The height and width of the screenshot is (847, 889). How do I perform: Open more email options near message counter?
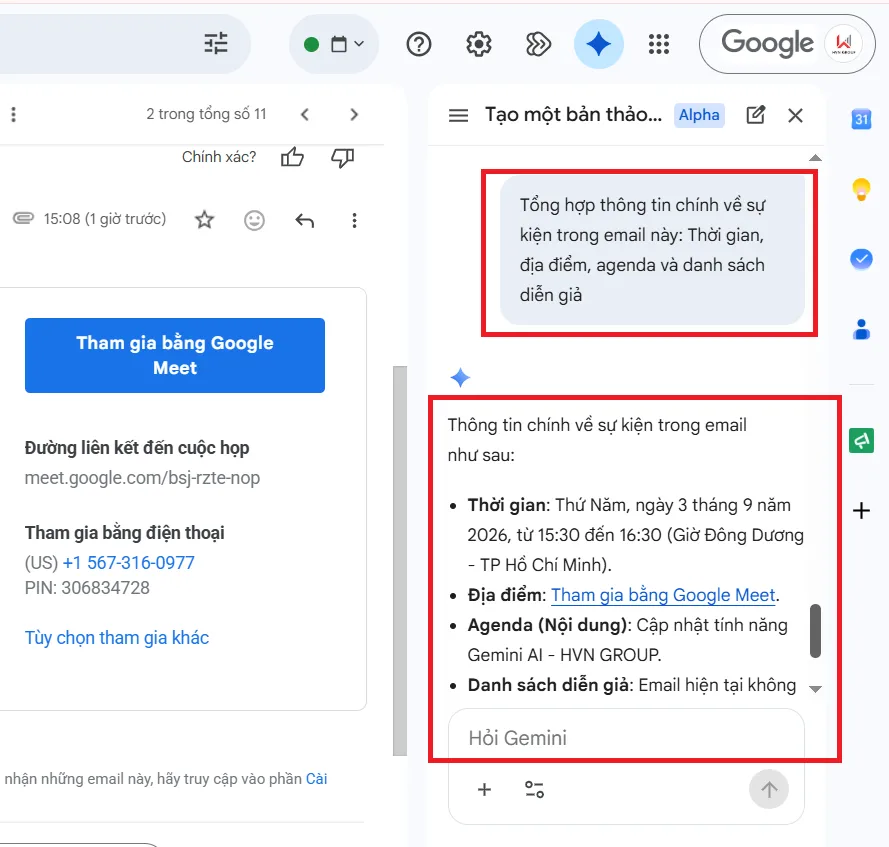pyautogui.click(x=14, y=115)
